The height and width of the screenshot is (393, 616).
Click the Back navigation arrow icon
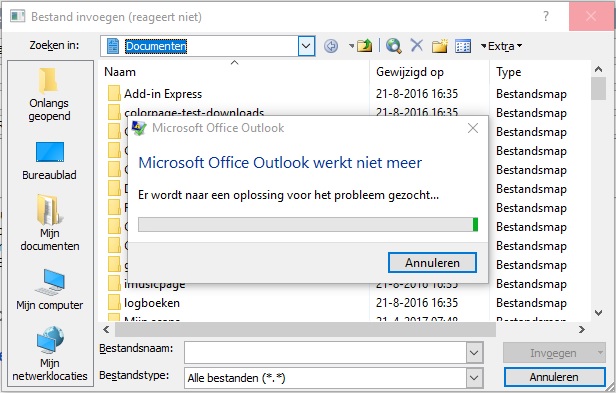point(331,46)
